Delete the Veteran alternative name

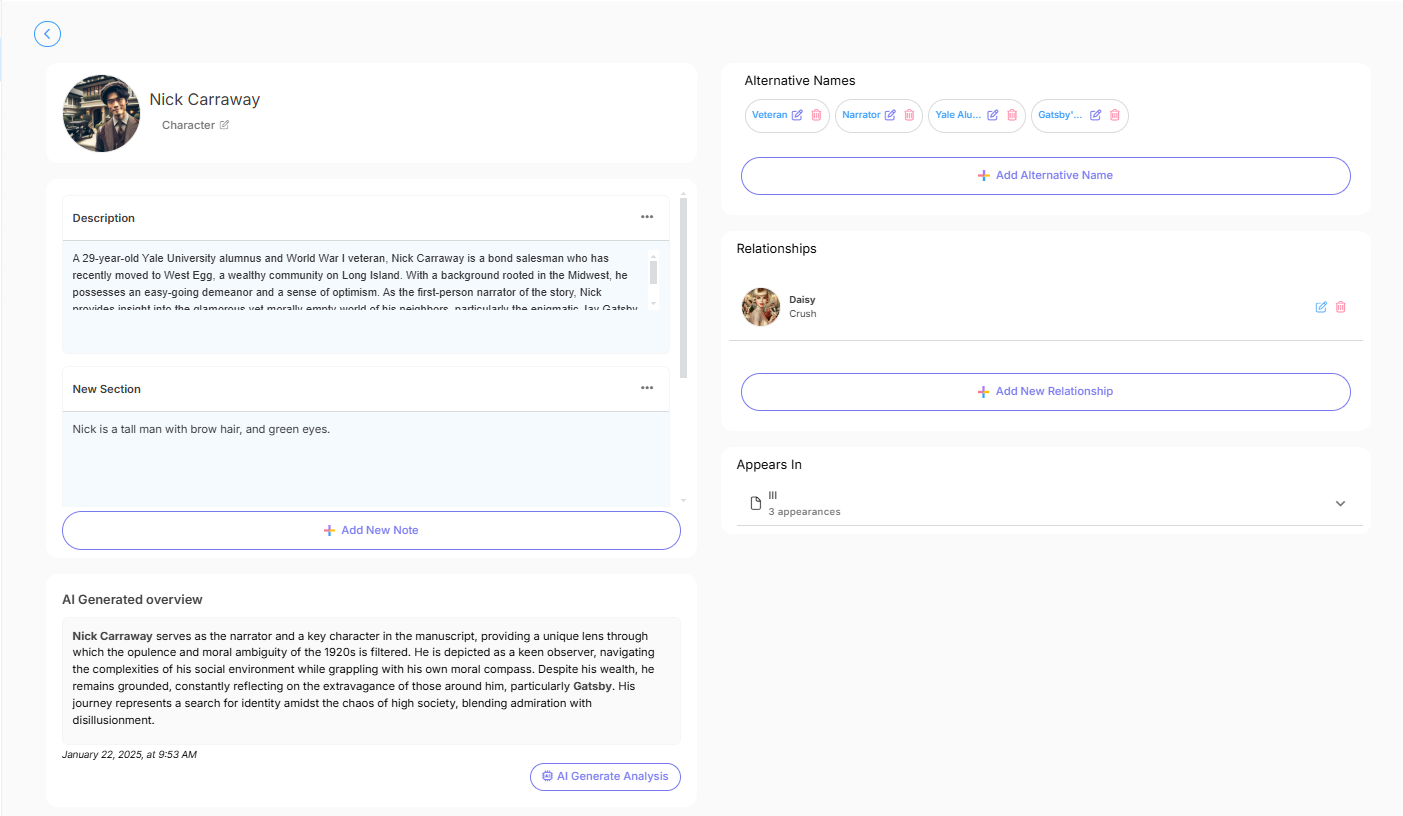coord(816,115)
